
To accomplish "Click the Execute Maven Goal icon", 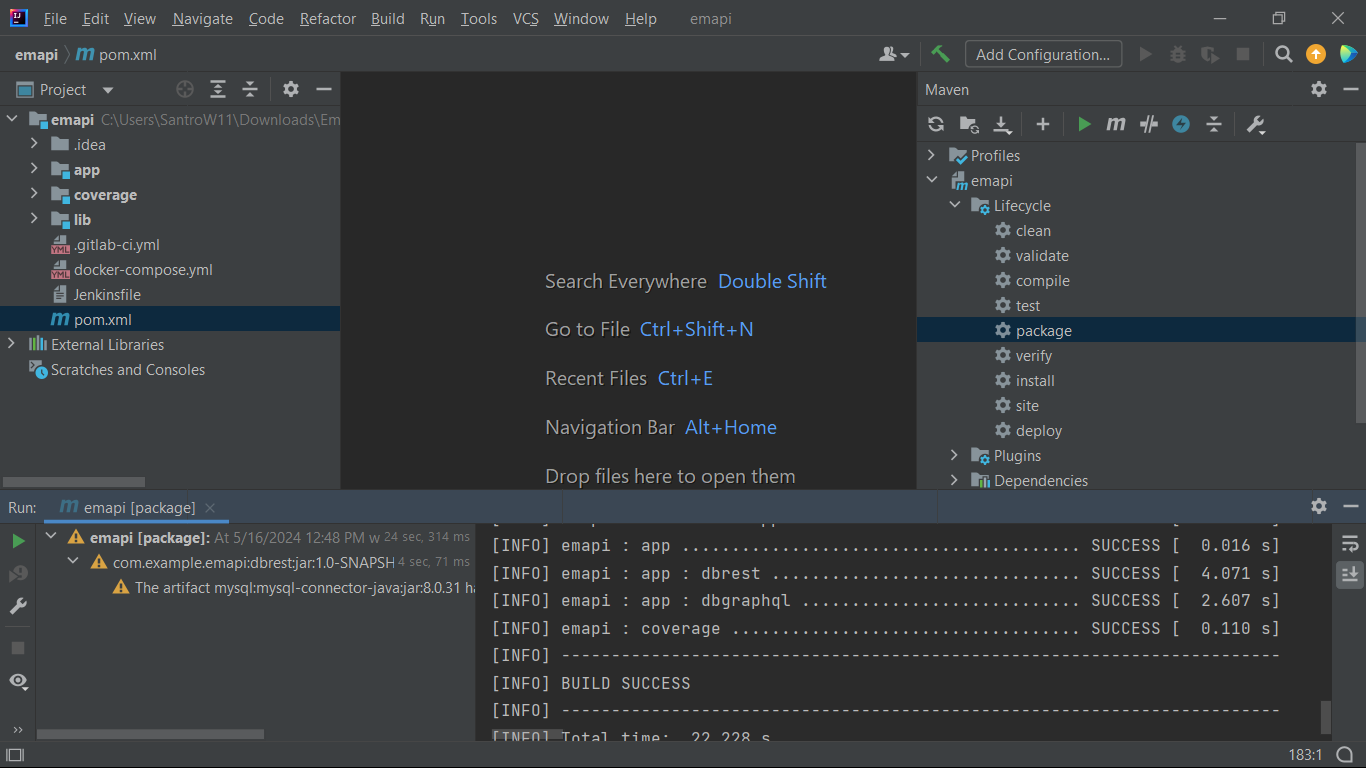I will (1116, 124).
